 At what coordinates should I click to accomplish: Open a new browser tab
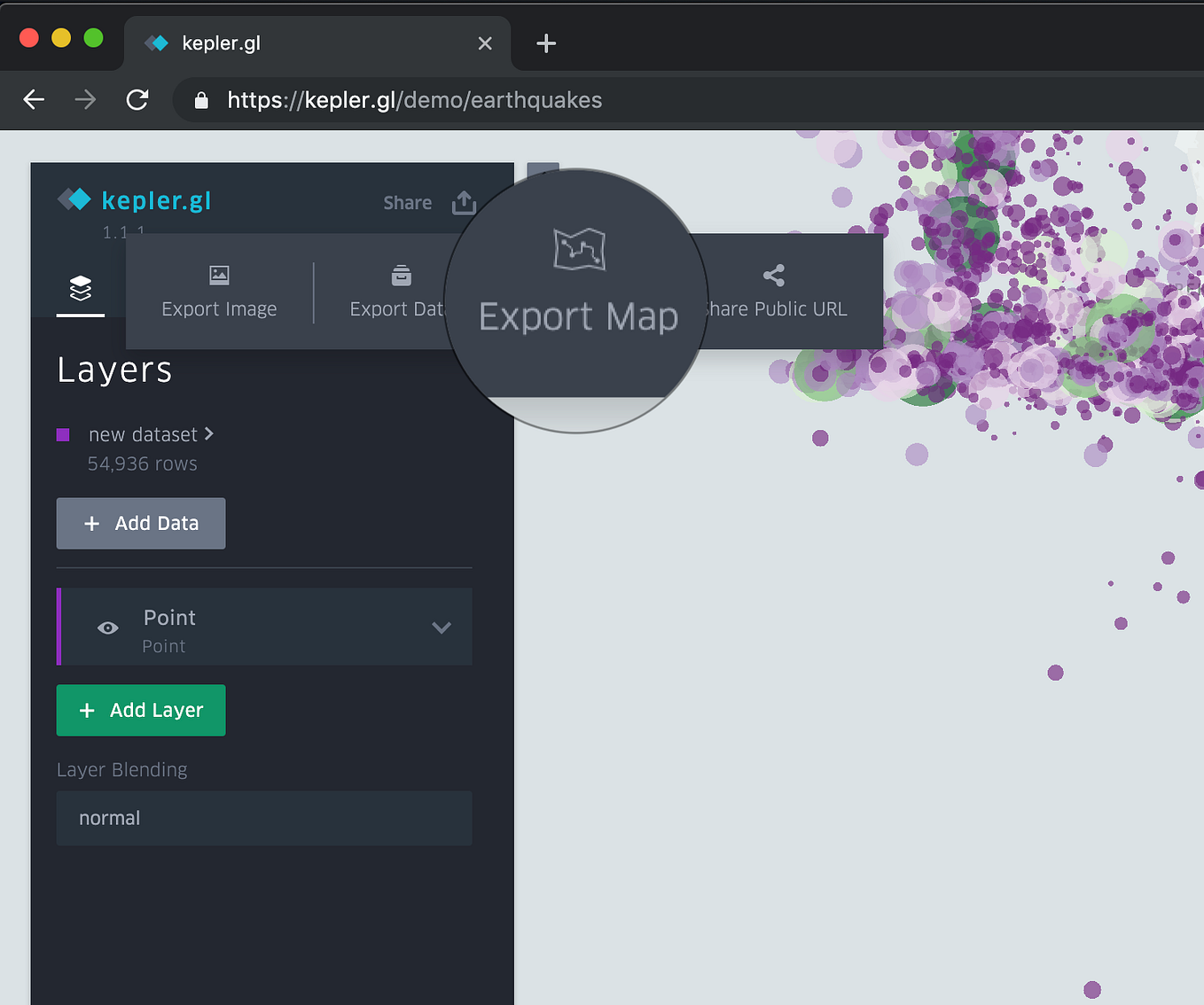coord(545,43)
